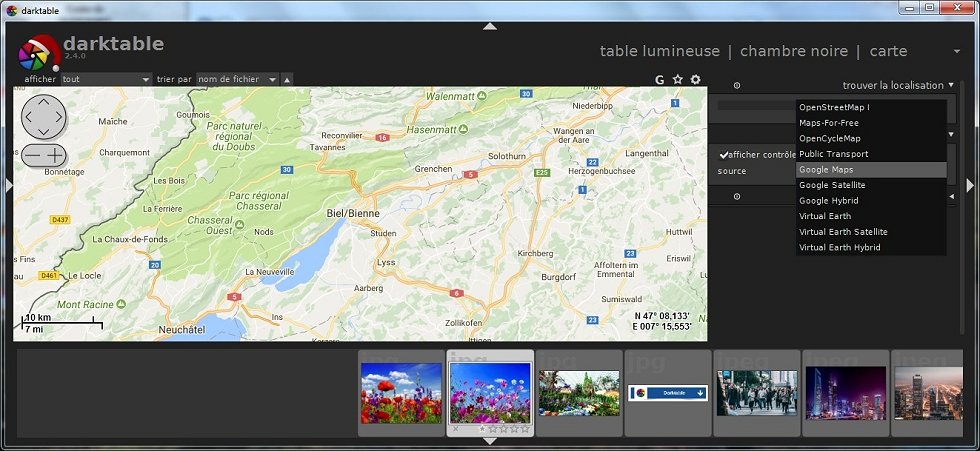Click the location search input field

[756, 106]
